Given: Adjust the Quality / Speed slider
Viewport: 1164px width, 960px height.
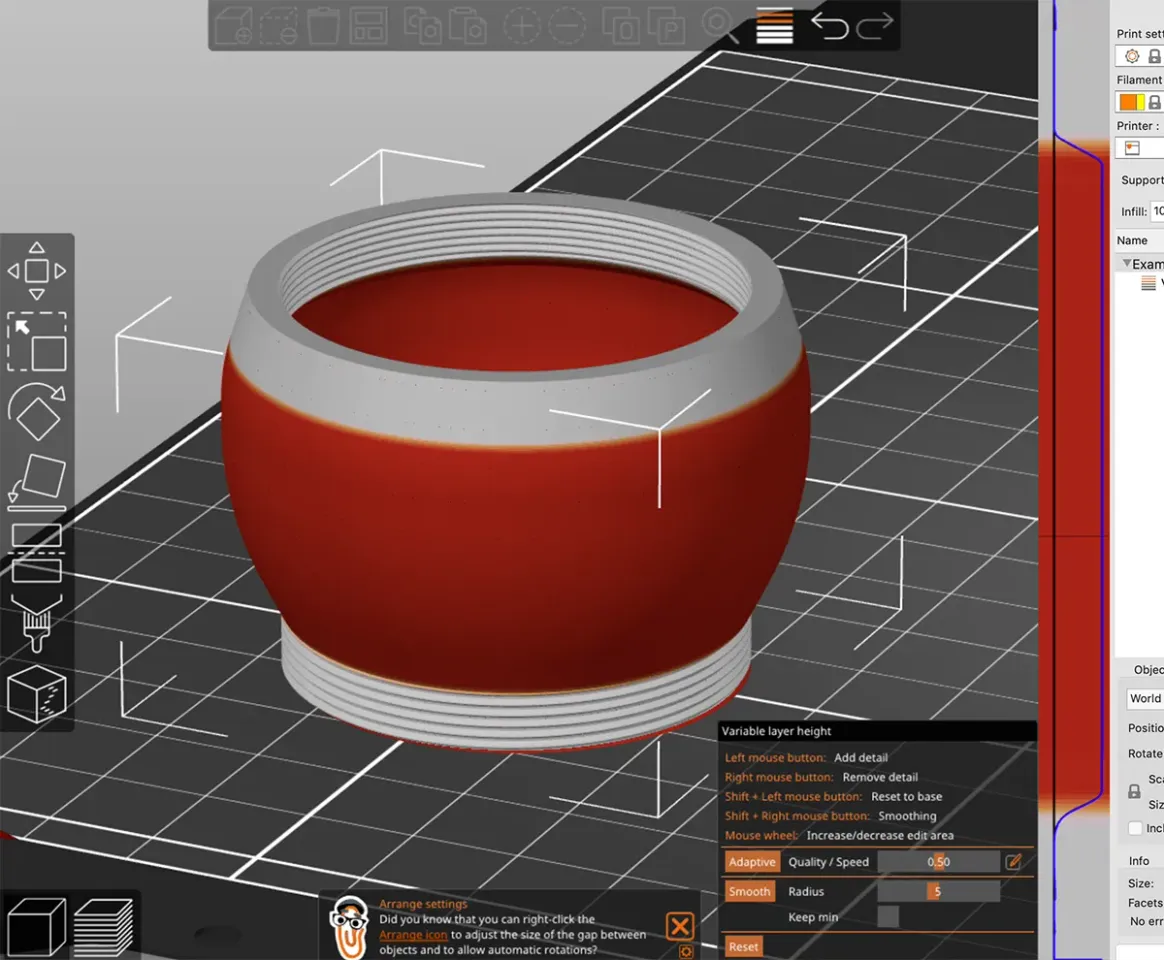Looking at the screenshot, I should [938, 862].
